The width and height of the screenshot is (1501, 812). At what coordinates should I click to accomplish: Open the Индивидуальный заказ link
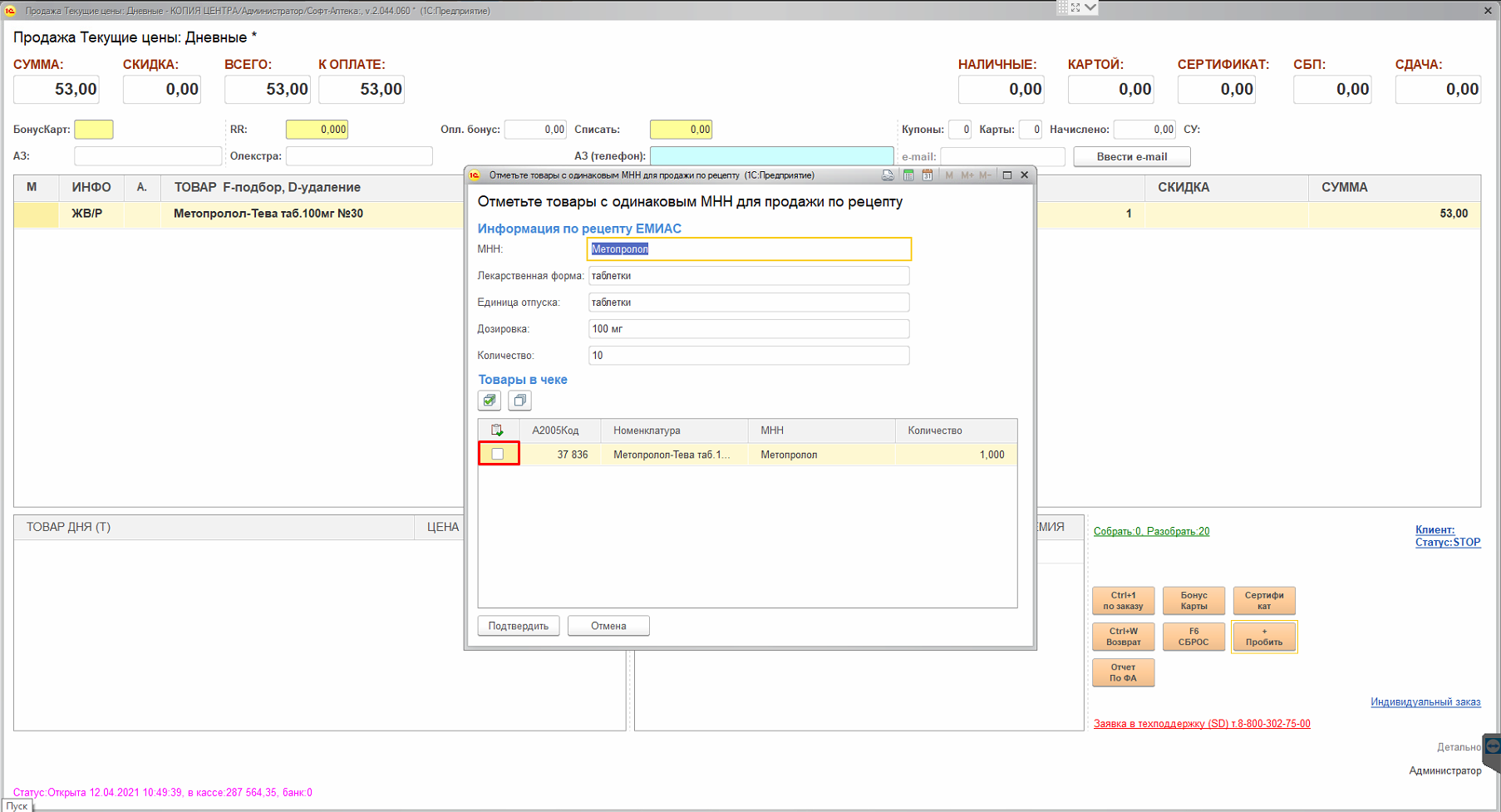coord(1425,702)
